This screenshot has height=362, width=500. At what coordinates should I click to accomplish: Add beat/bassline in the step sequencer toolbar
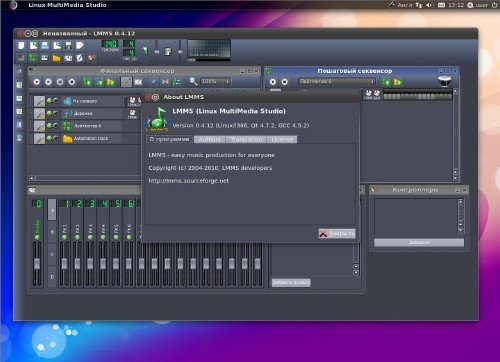pos(386,82)
